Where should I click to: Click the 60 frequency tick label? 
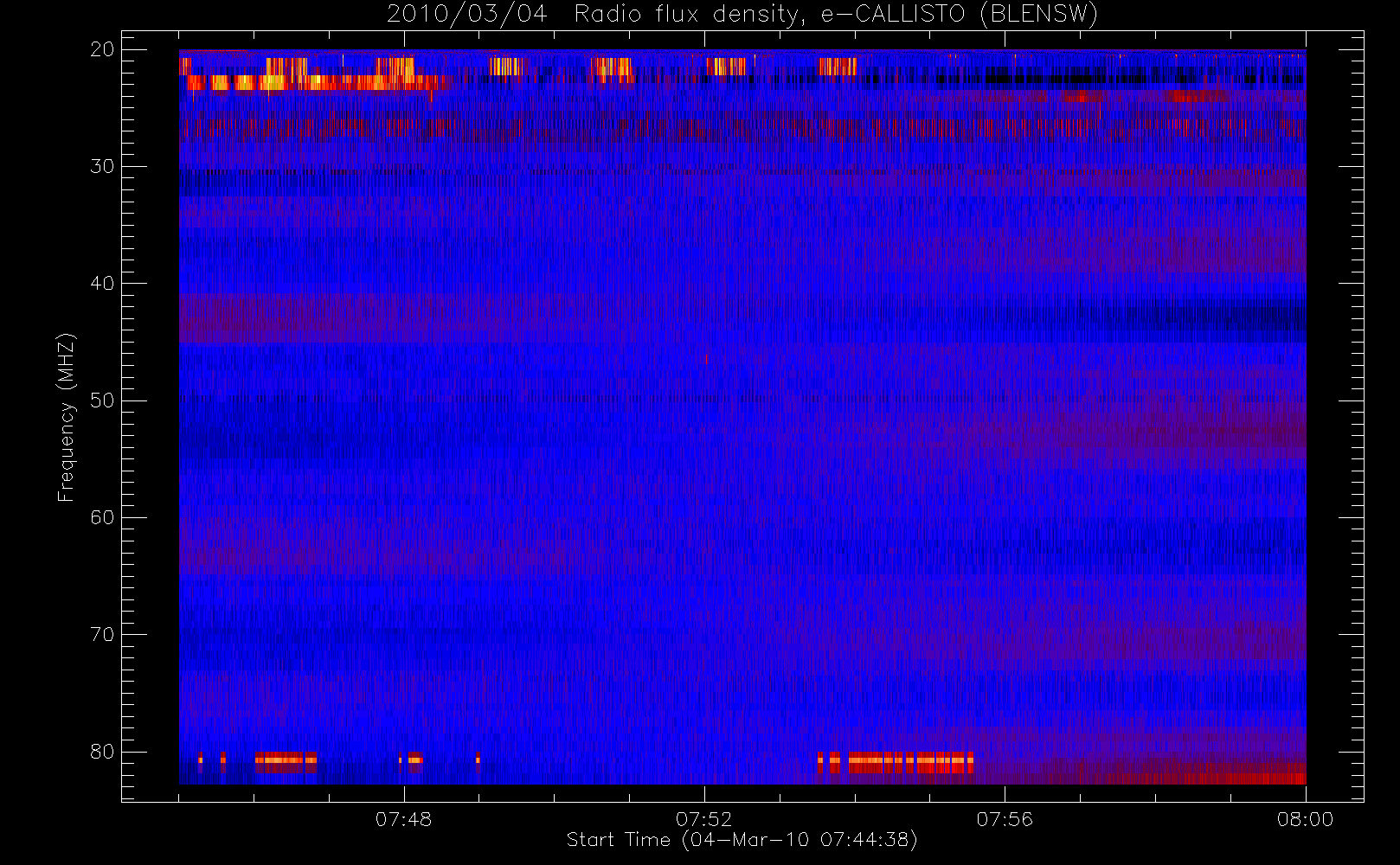102,517
